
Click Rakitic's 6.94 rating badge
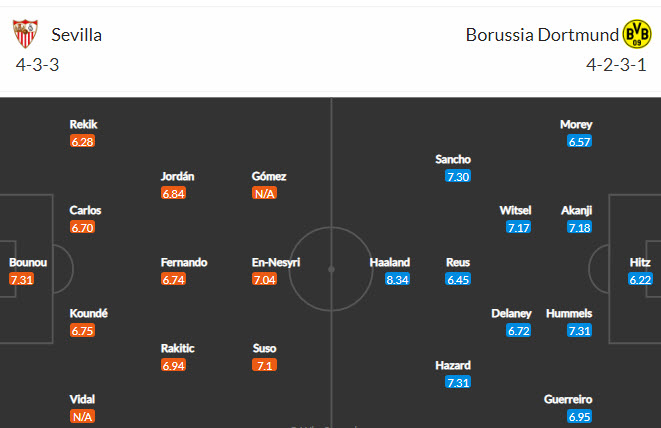click(x=174, y=365)
